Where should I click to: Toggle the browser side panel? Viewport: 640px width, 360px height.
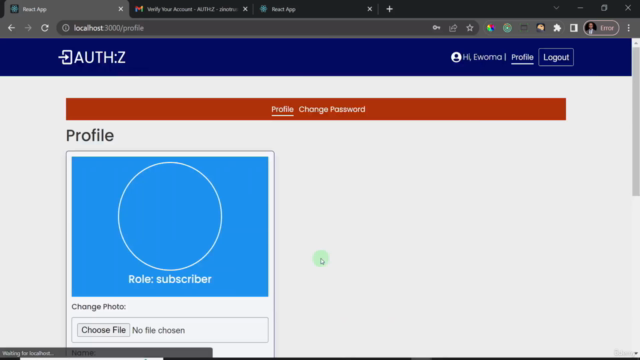tap(573, 28)
